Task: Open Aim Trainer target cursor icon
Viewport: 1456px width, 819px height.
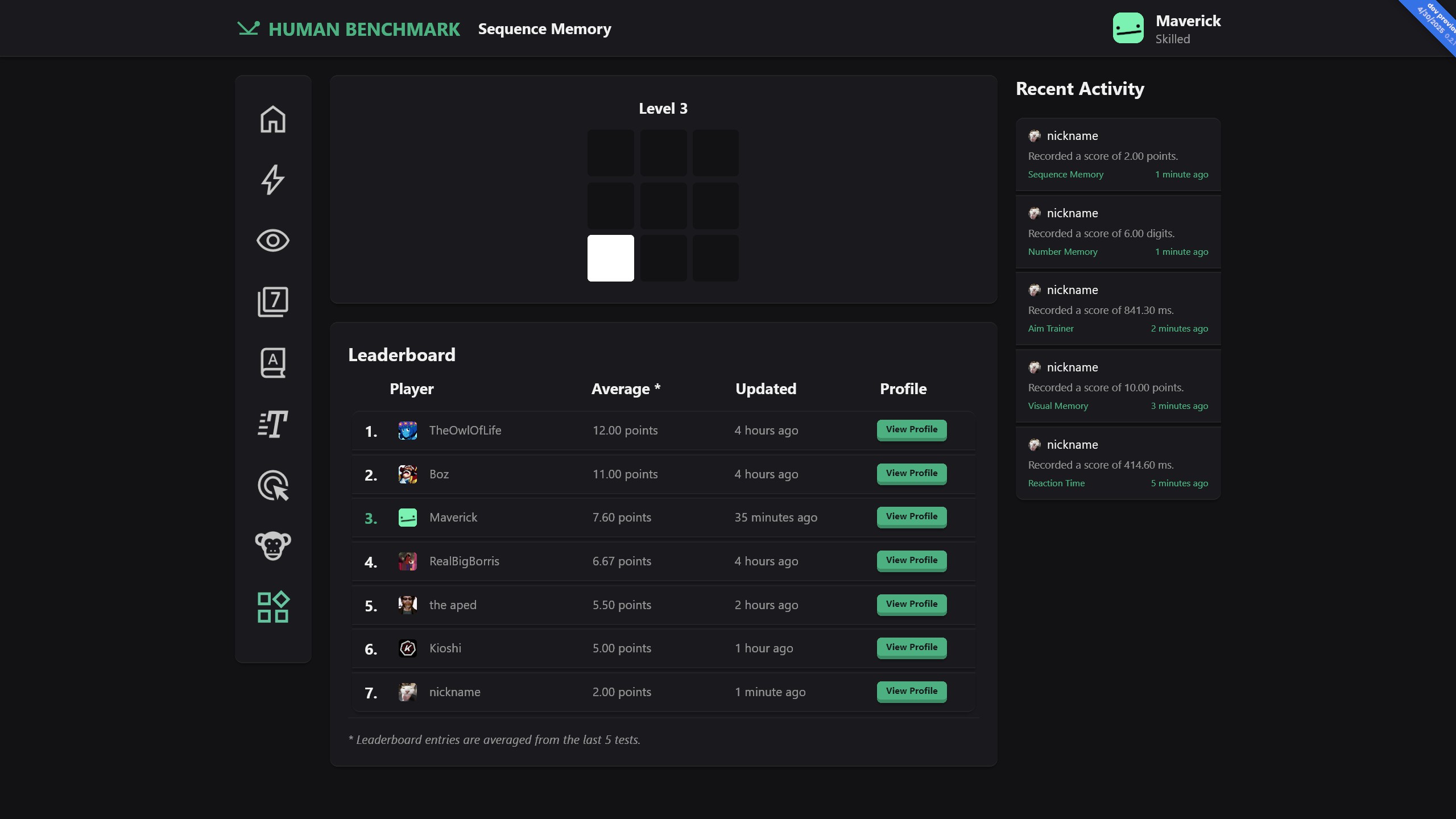Action: (273, 485)
